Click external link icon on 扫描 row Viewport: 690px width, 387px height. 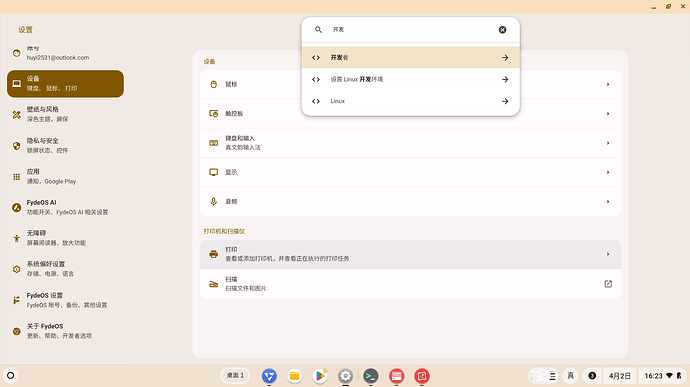(x=608, y=284)
